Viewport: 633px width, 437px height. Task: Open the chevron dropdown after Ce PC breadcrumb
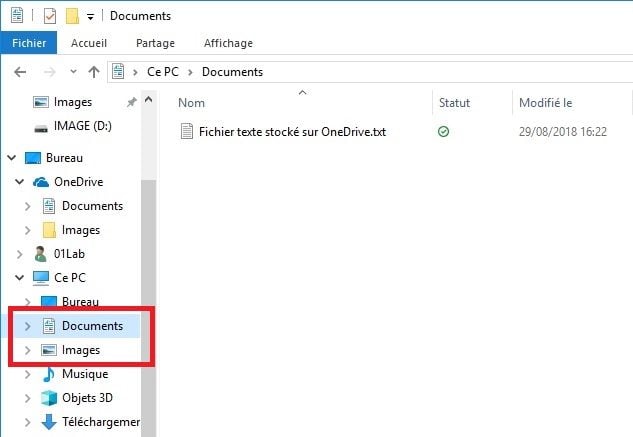click(x=190, y=72)
